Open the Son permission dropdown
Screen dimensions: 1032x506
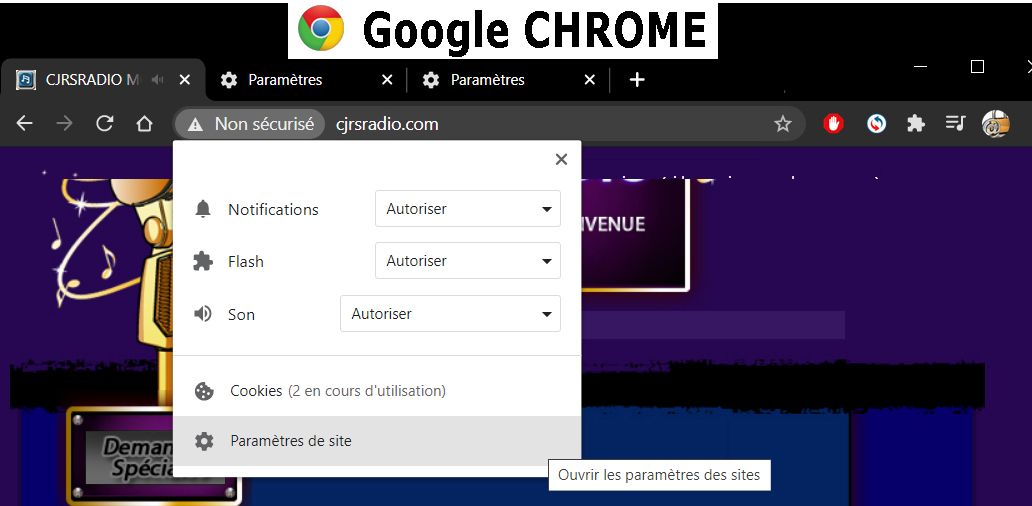(450, 314)
